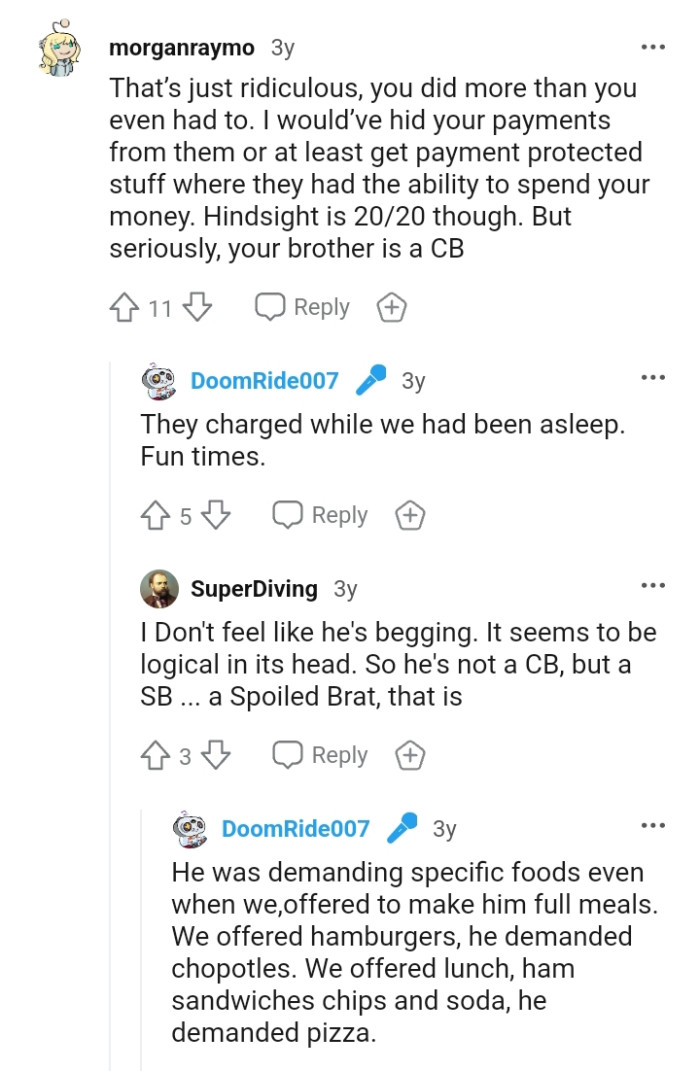Give an award to DoomRide007's first reply
Screen dimensions: 700x1071
coord(409,515)
